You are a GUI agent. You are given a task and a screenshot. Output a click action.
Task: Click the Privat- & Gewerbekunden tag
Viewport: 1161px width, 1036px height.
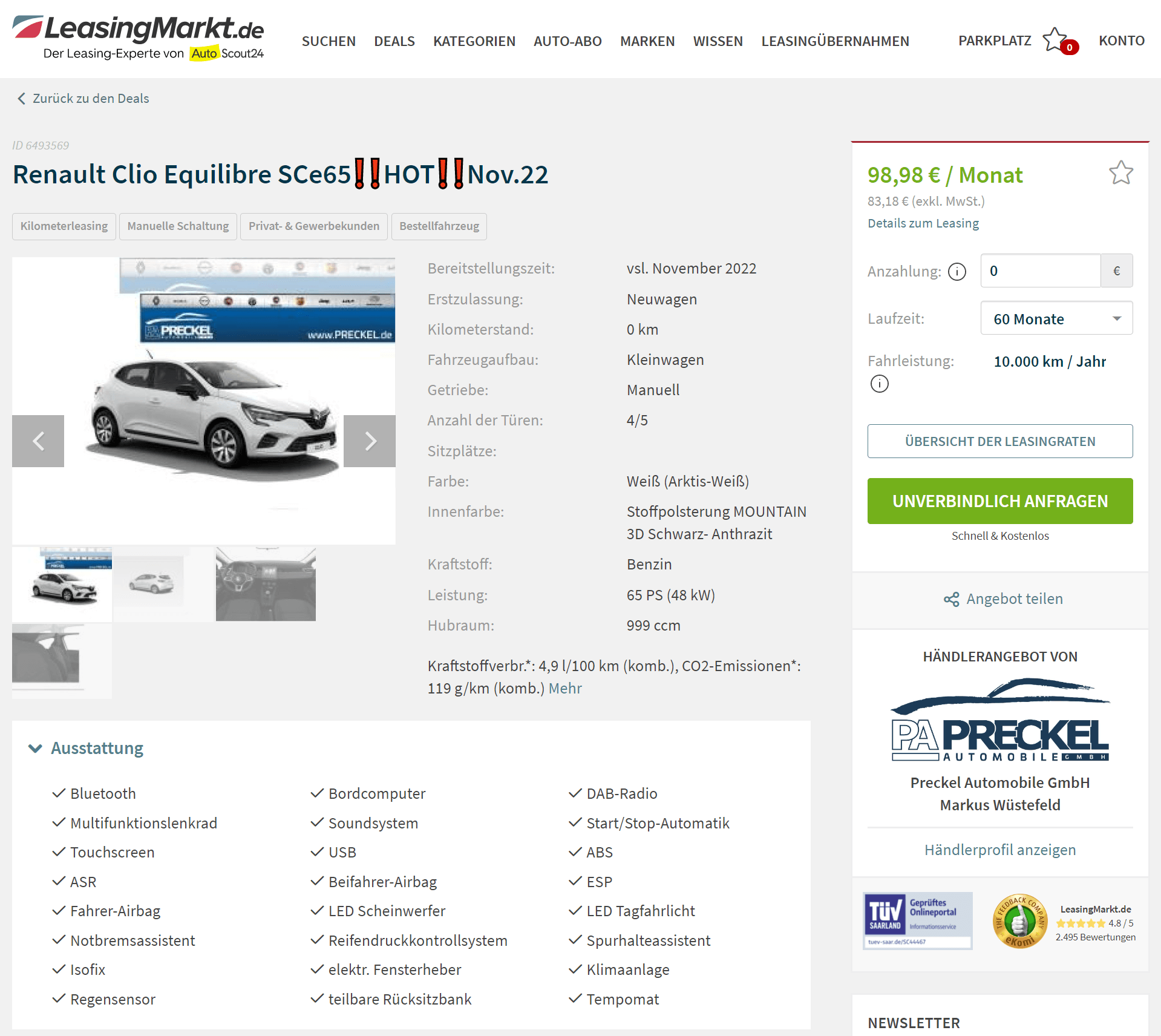pyautogui.click(x=313, y=226)
